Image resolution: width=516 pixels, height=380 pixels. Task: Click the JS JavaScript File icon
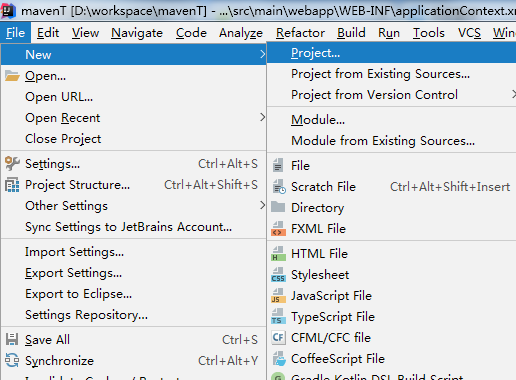point(278,296)
